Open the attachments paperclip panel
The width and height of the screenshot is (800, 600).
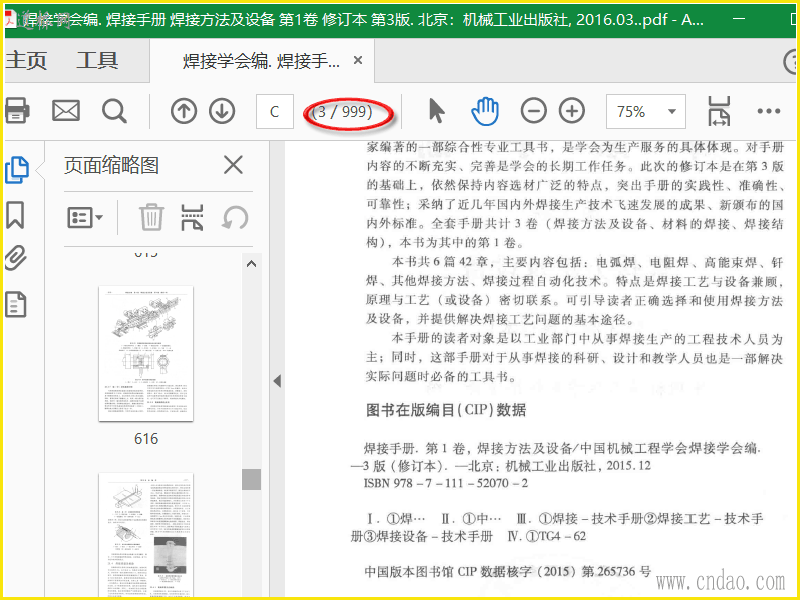[15, 258]
